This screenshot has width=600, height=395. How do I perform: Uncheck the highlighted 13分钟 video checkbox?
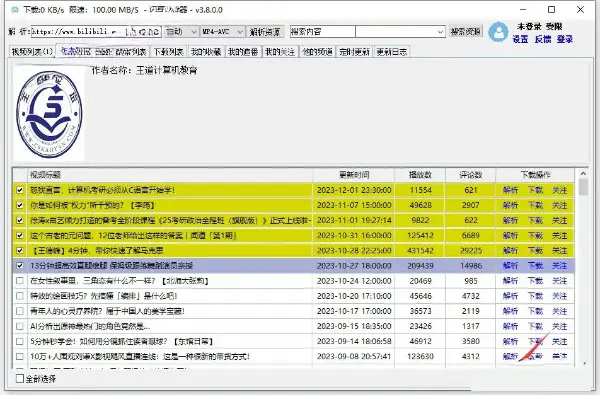(x=20, y=266)
